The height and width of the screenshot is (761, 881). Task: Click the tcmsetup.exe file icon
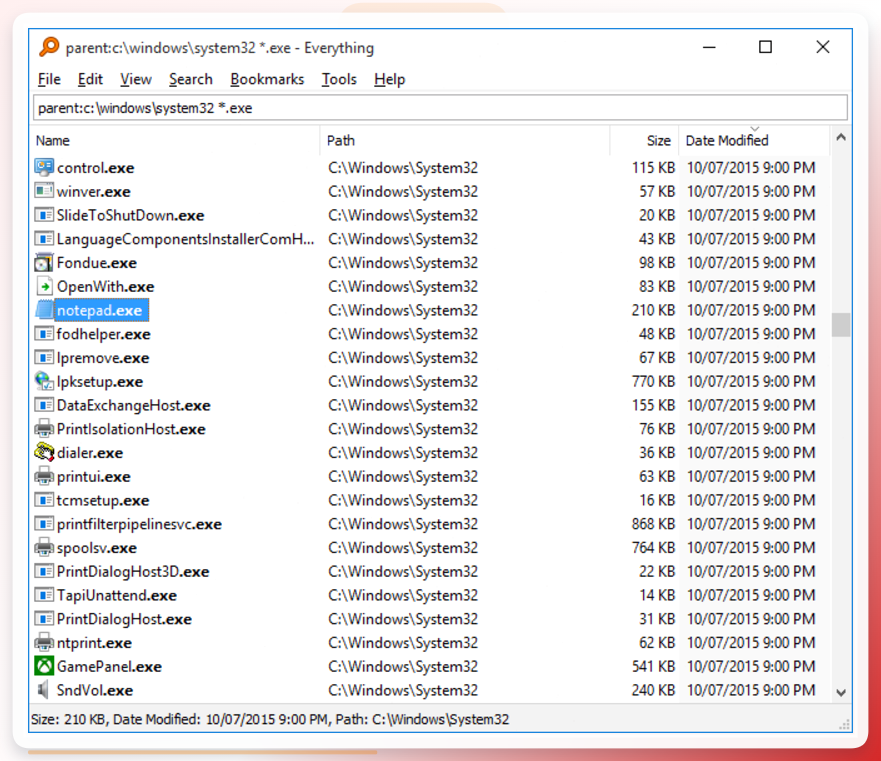(44, 500)
